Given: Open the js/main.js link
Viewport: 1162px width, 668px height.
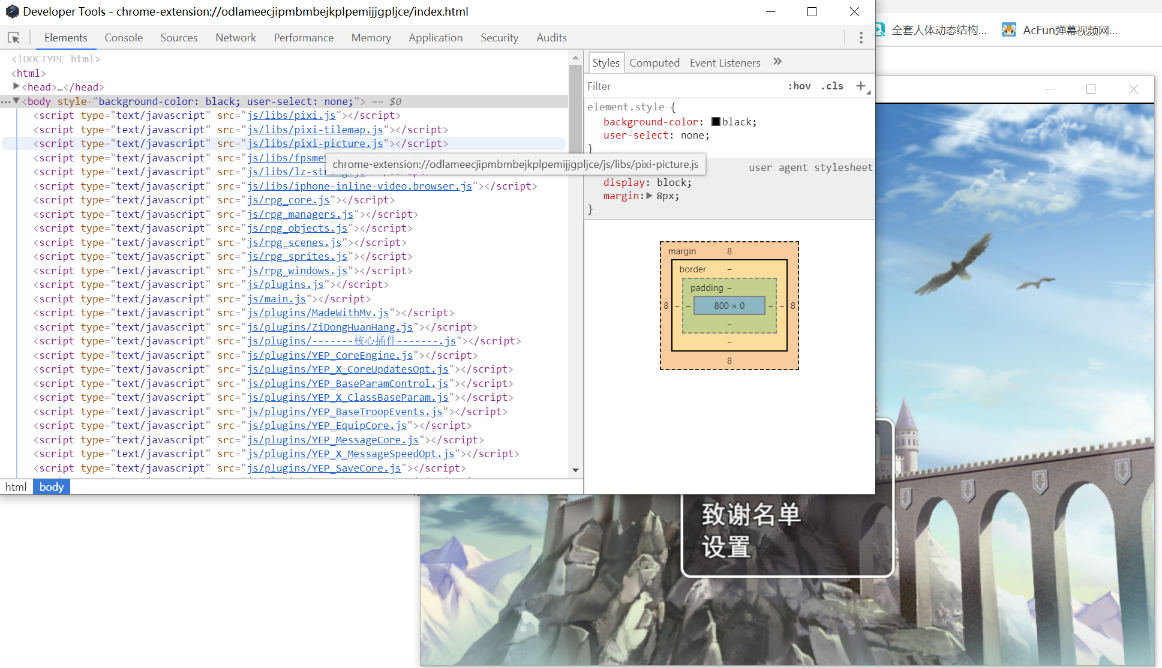Looking at the screenshot, I should [x=276, y=299].
